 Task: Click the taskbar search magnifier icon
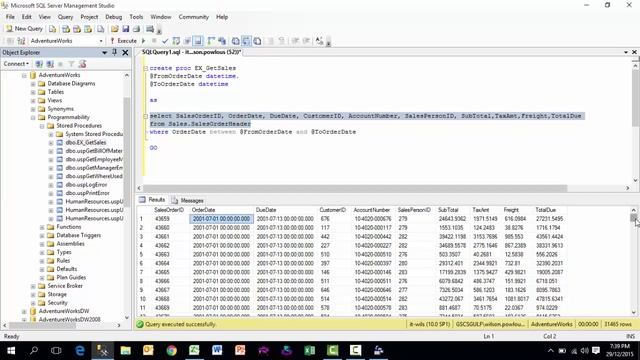34,350
